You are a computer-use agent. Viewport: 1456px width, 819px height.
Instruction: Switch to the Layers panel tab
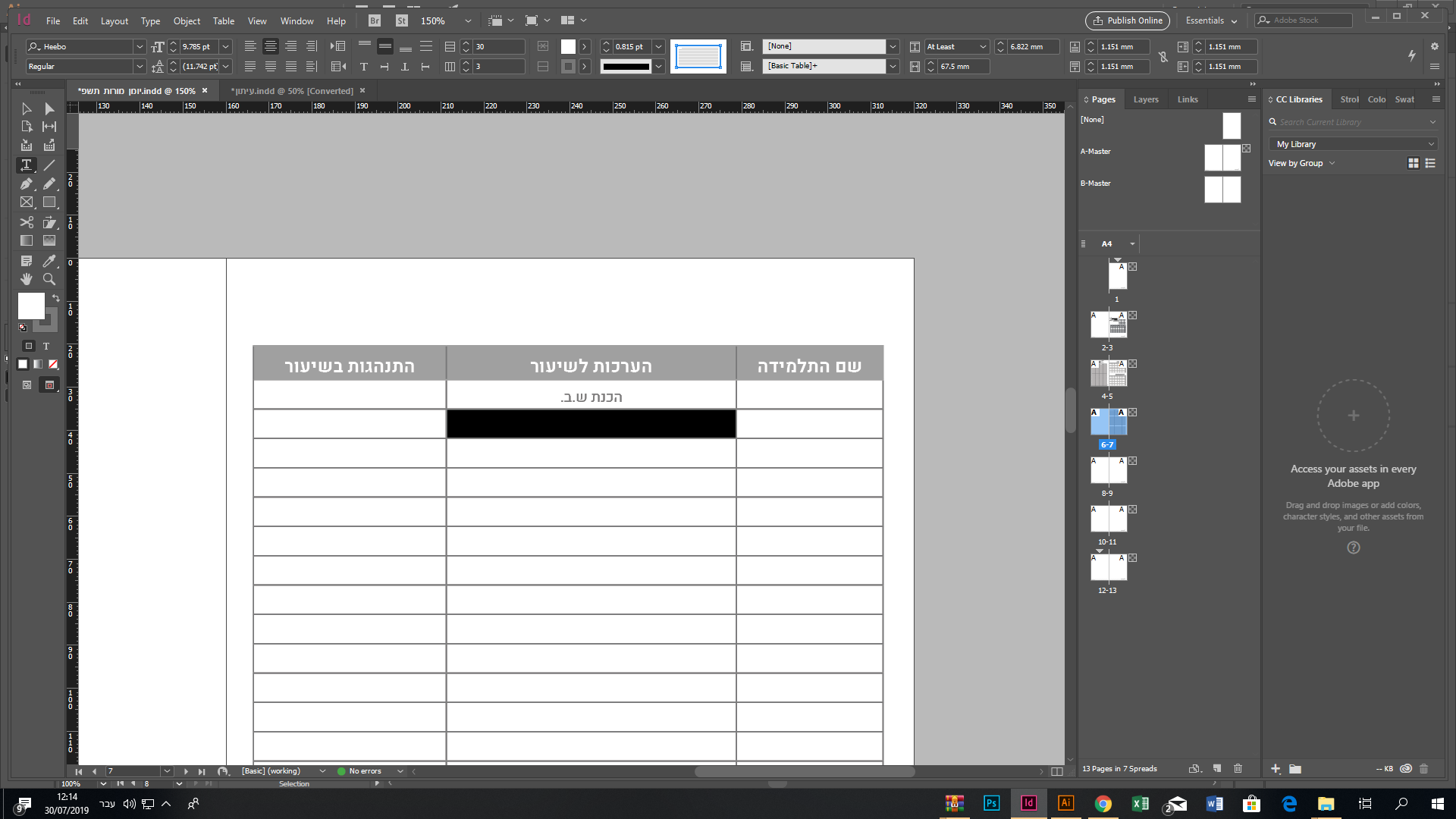click(1146, 99)
